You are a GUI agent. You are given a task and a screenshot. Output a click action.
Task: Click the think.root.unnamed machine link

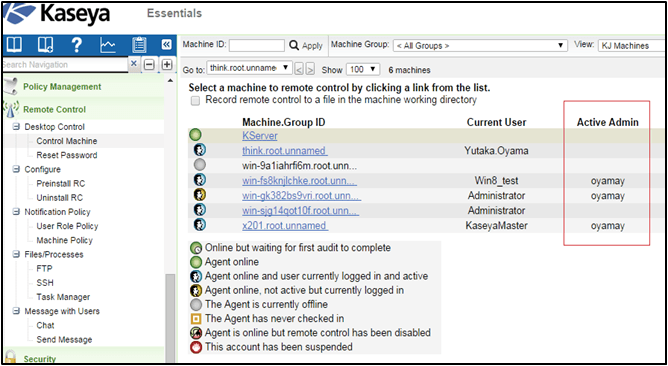point(285,151)
